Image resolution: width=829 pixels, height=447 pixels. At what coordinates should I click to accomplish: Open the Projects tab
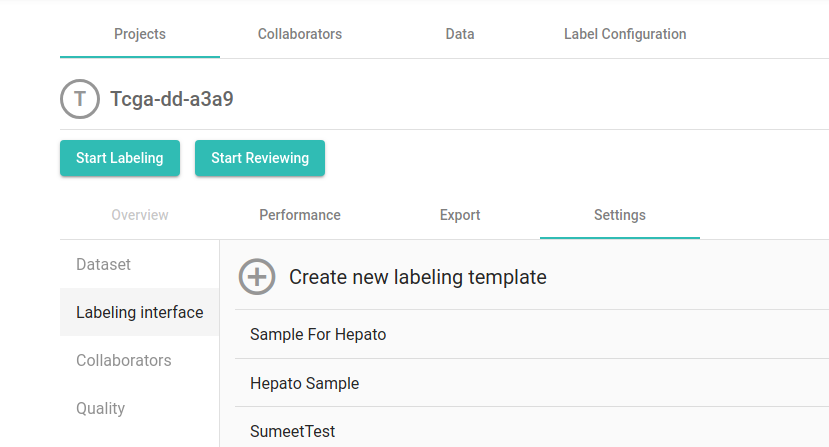(140, 34)
